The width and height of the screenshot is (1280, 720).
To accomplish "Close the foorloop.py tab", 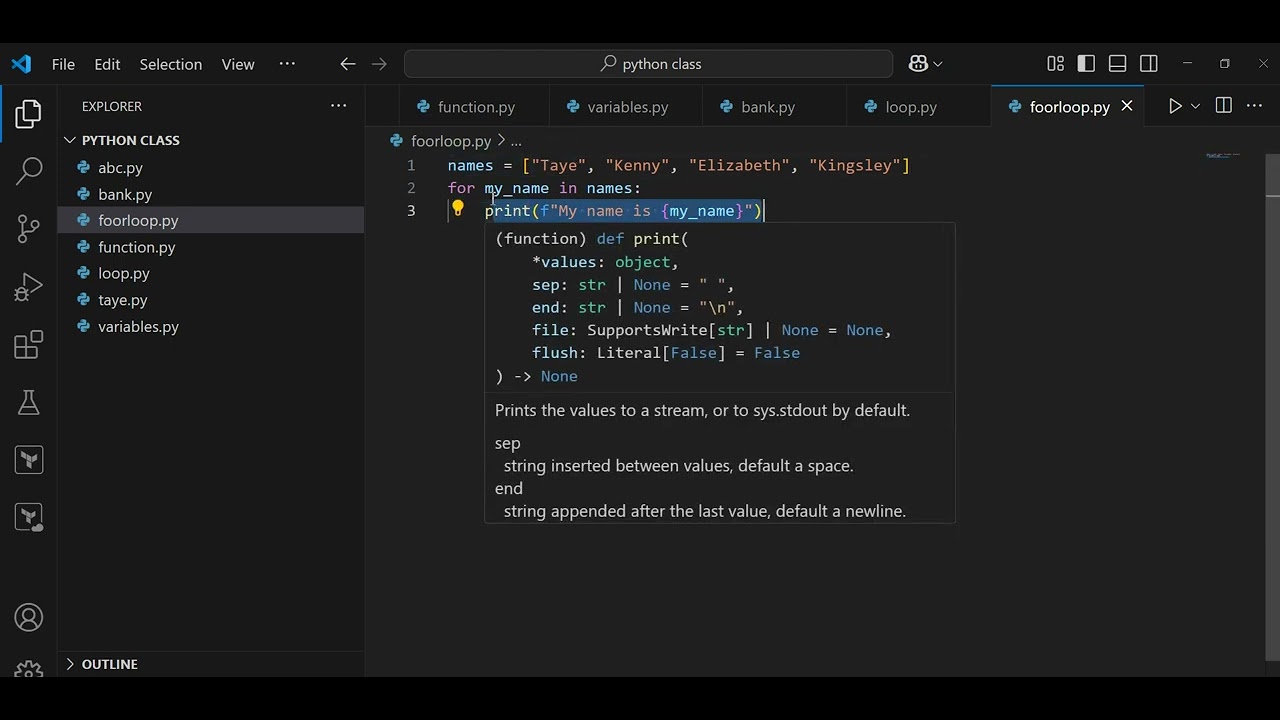I will [1127, 106].
